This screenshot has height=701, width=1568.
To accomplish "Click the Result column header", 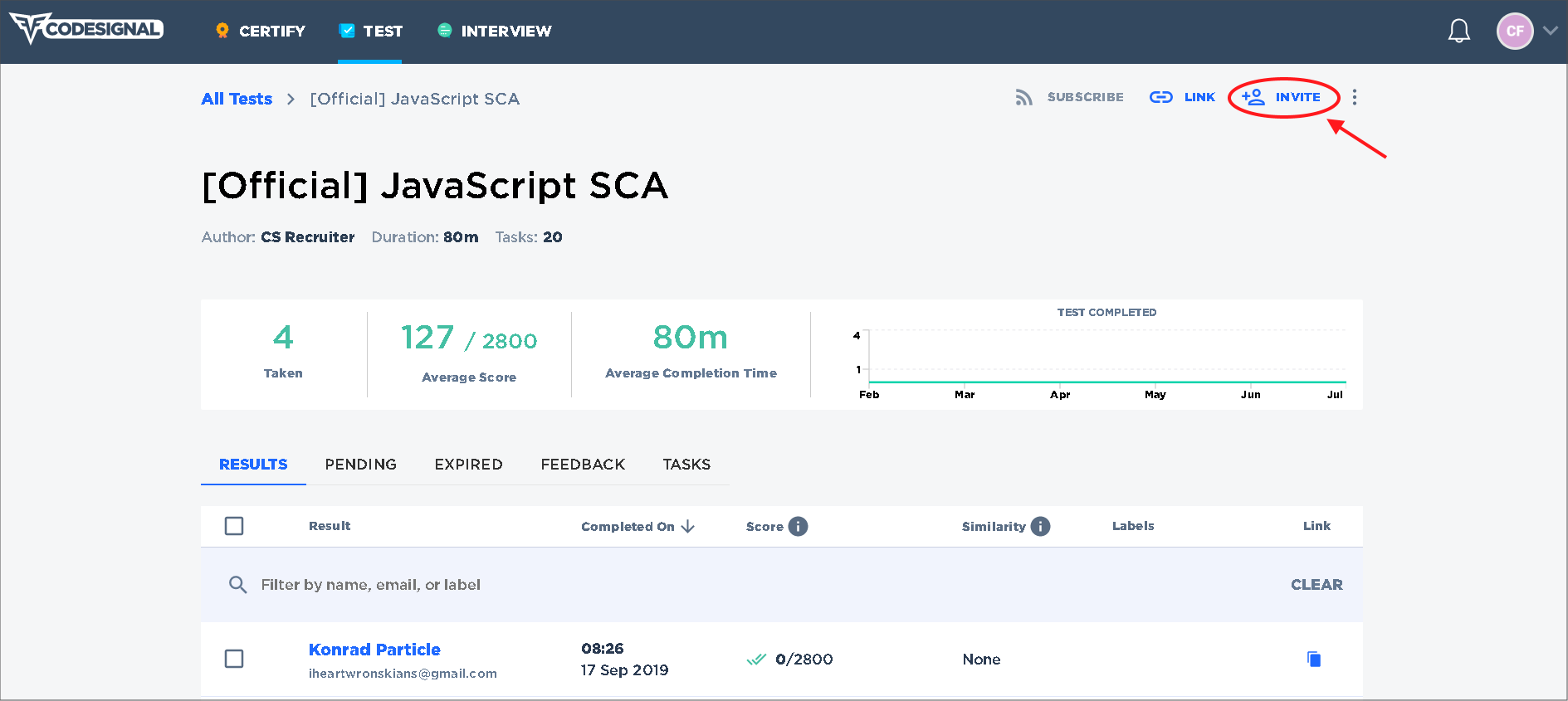I will [330, 526].
